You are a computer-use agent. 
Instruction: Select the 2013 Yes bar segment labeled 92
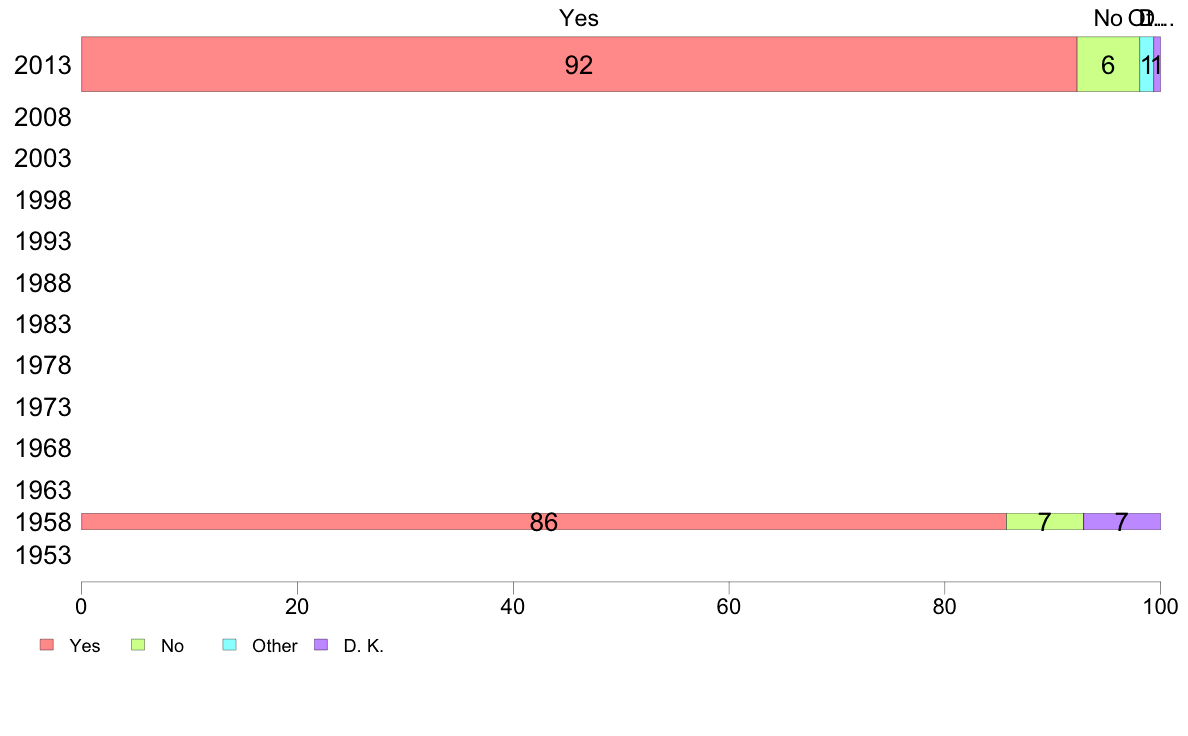tap(579, 64)
